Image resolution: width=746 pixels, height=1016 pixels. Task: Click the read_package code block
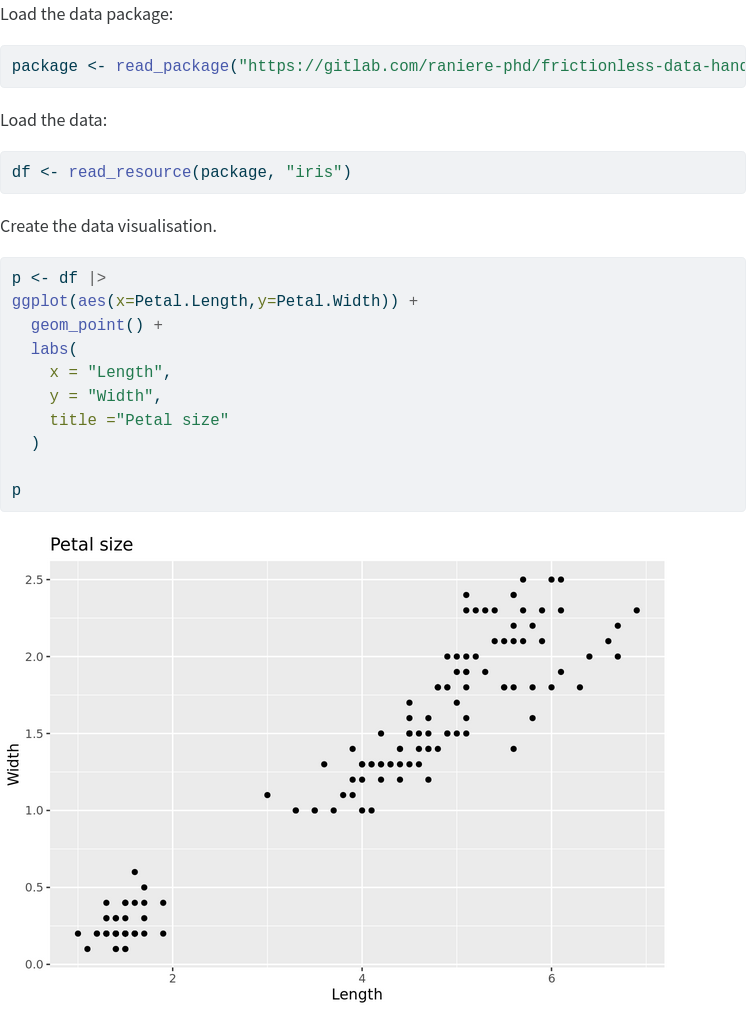coord(373,66)
